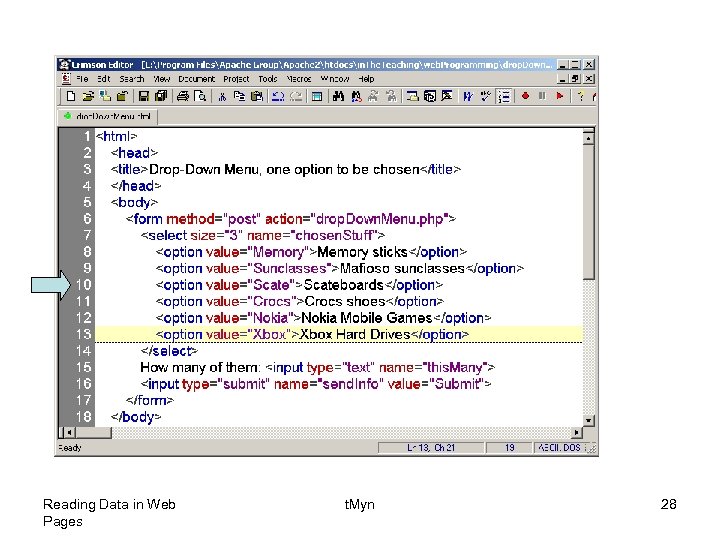Open the Search menu
Image resolution: width=720 pixels, height=540 pixels.
[x=132, y=79]
